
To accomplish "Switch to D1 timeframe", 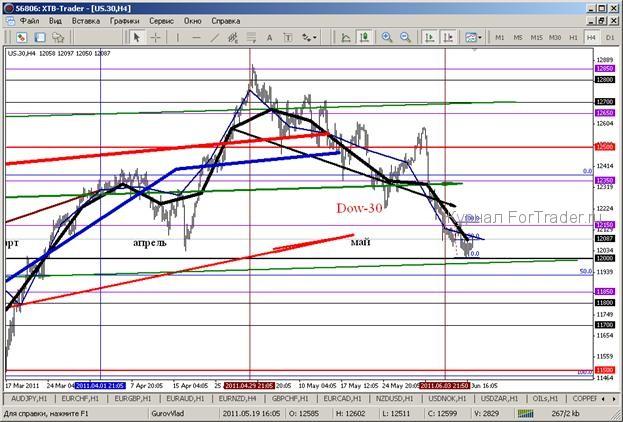I will point(610,38).
